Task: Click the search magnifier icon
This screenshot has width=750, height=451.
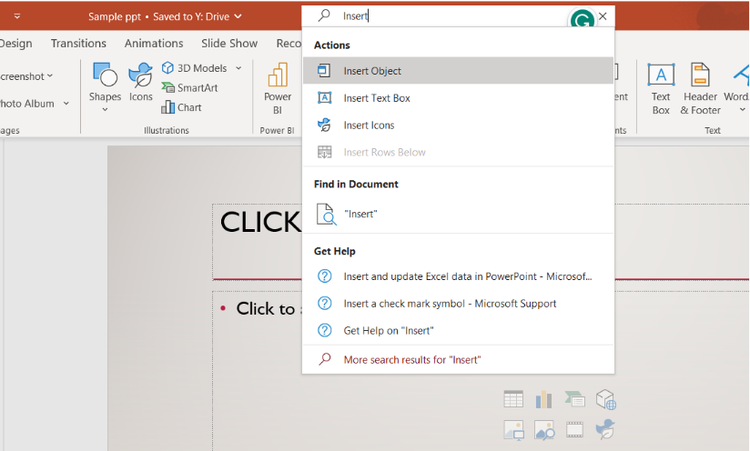Action: pyautogui.click(x=324, y=15)
